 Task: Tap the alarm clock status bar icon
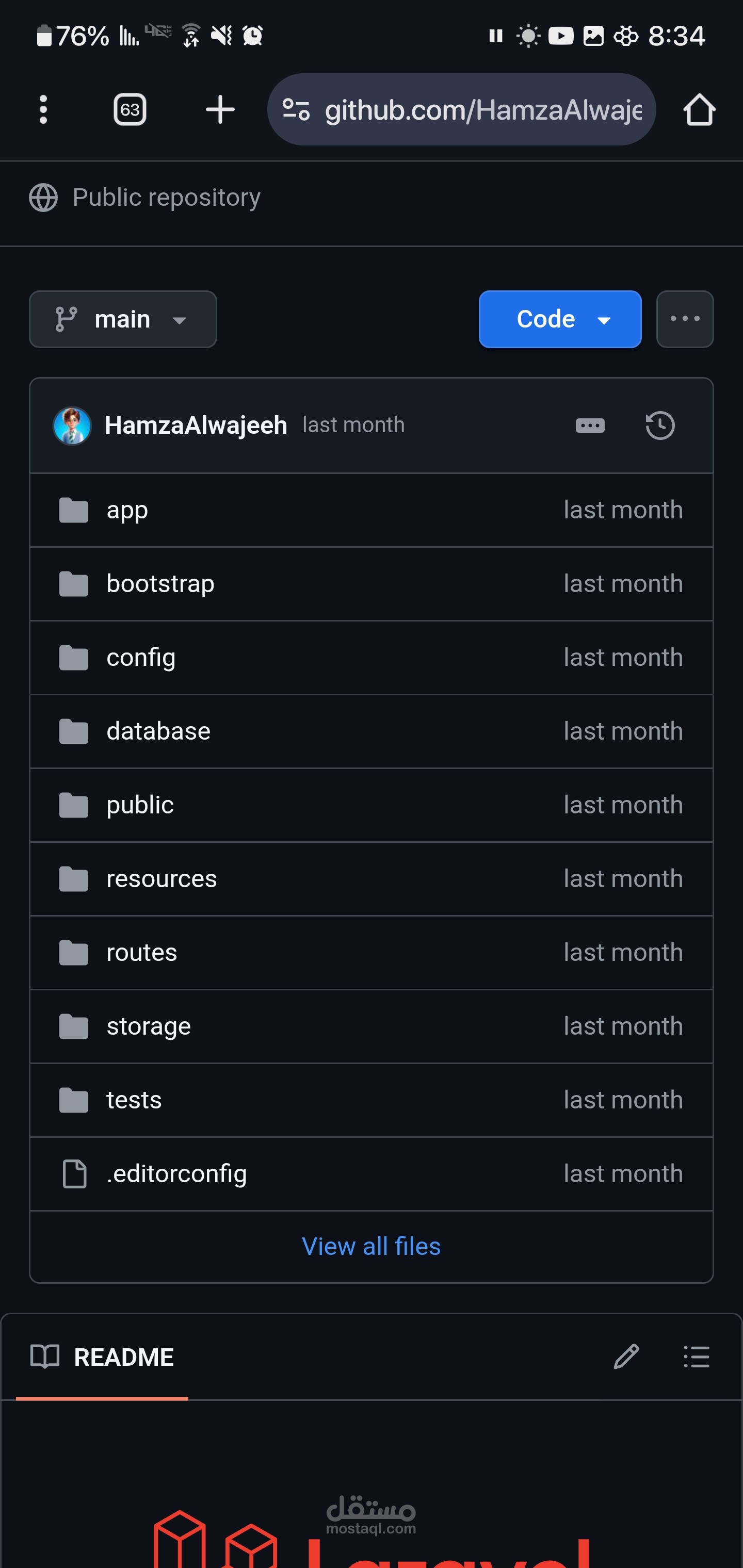[x=252, y=36]
